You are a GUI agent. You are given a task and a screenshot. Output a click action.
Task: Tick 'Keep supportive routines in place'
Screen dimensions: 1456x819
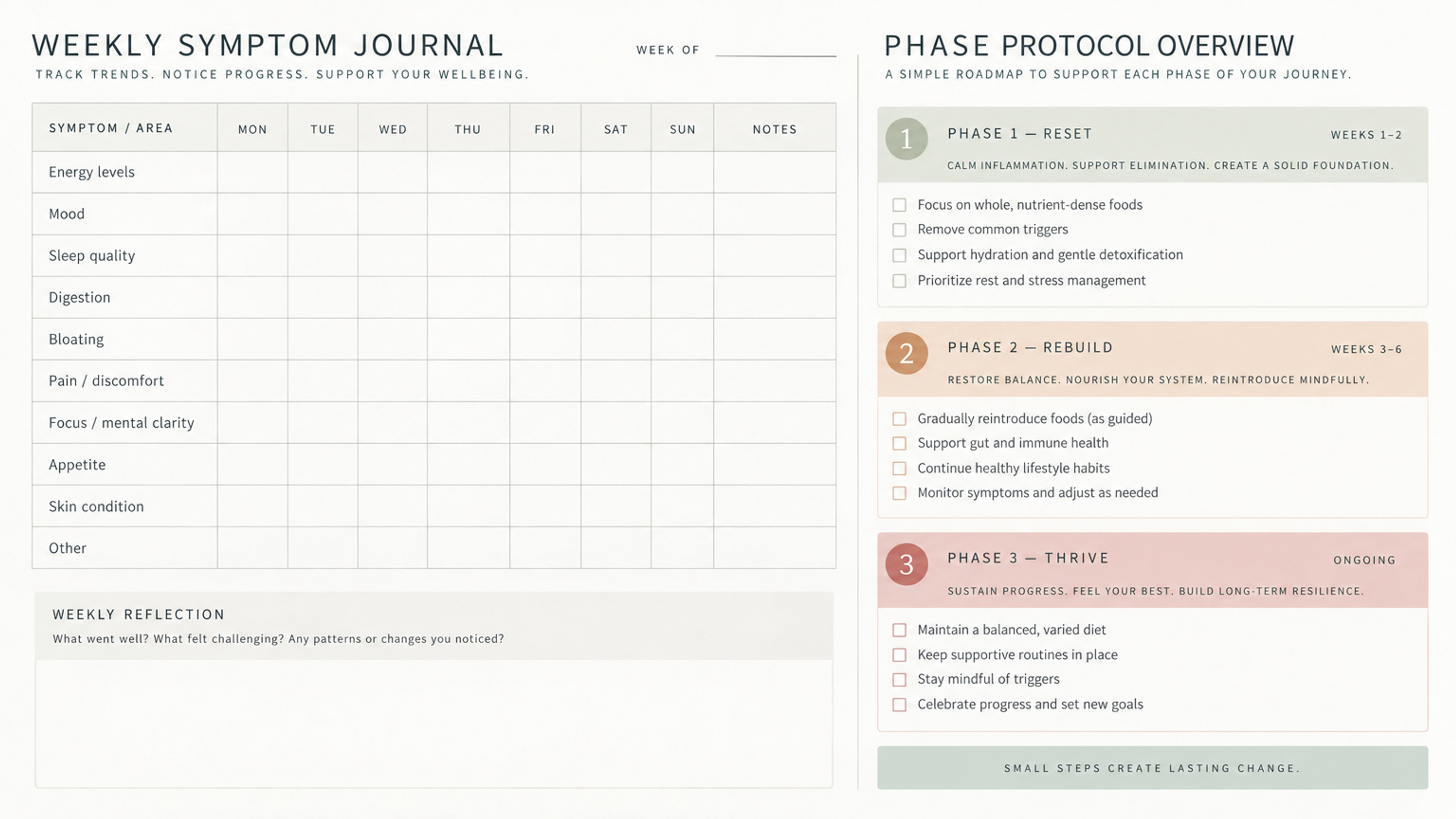[899, 655]
